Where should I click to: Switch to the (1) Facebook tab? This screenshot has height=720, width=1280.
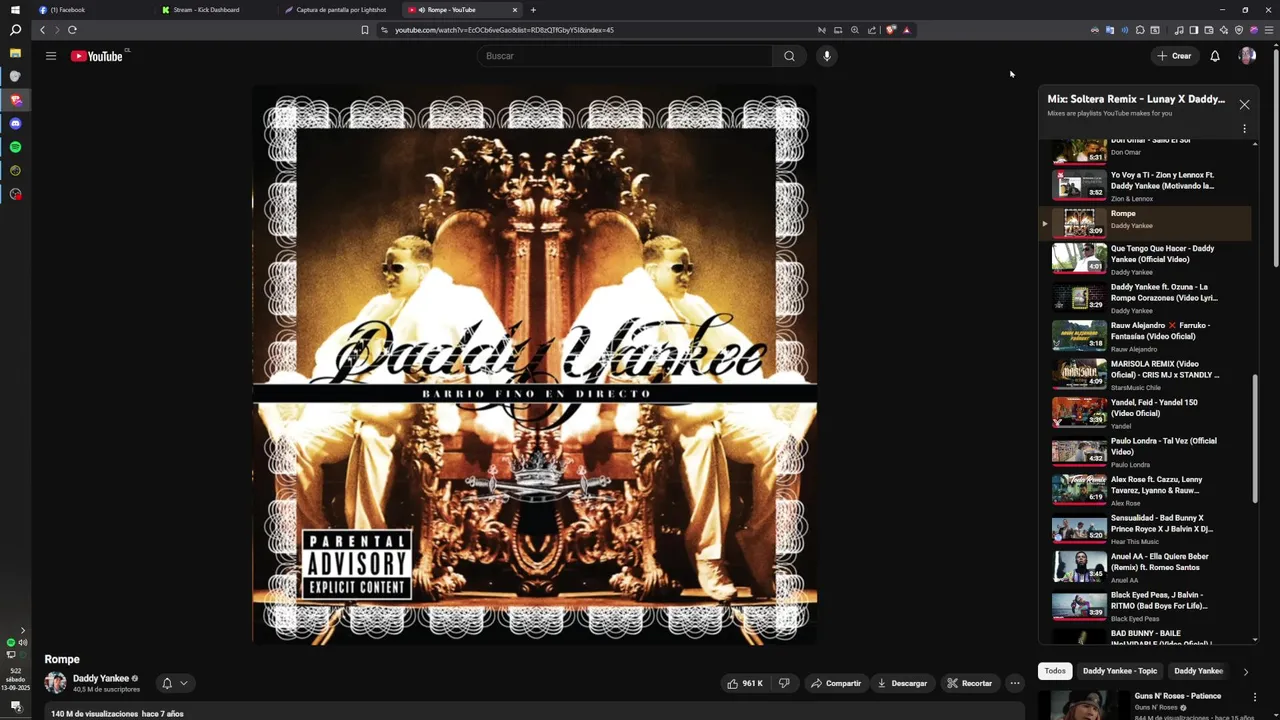93,10
